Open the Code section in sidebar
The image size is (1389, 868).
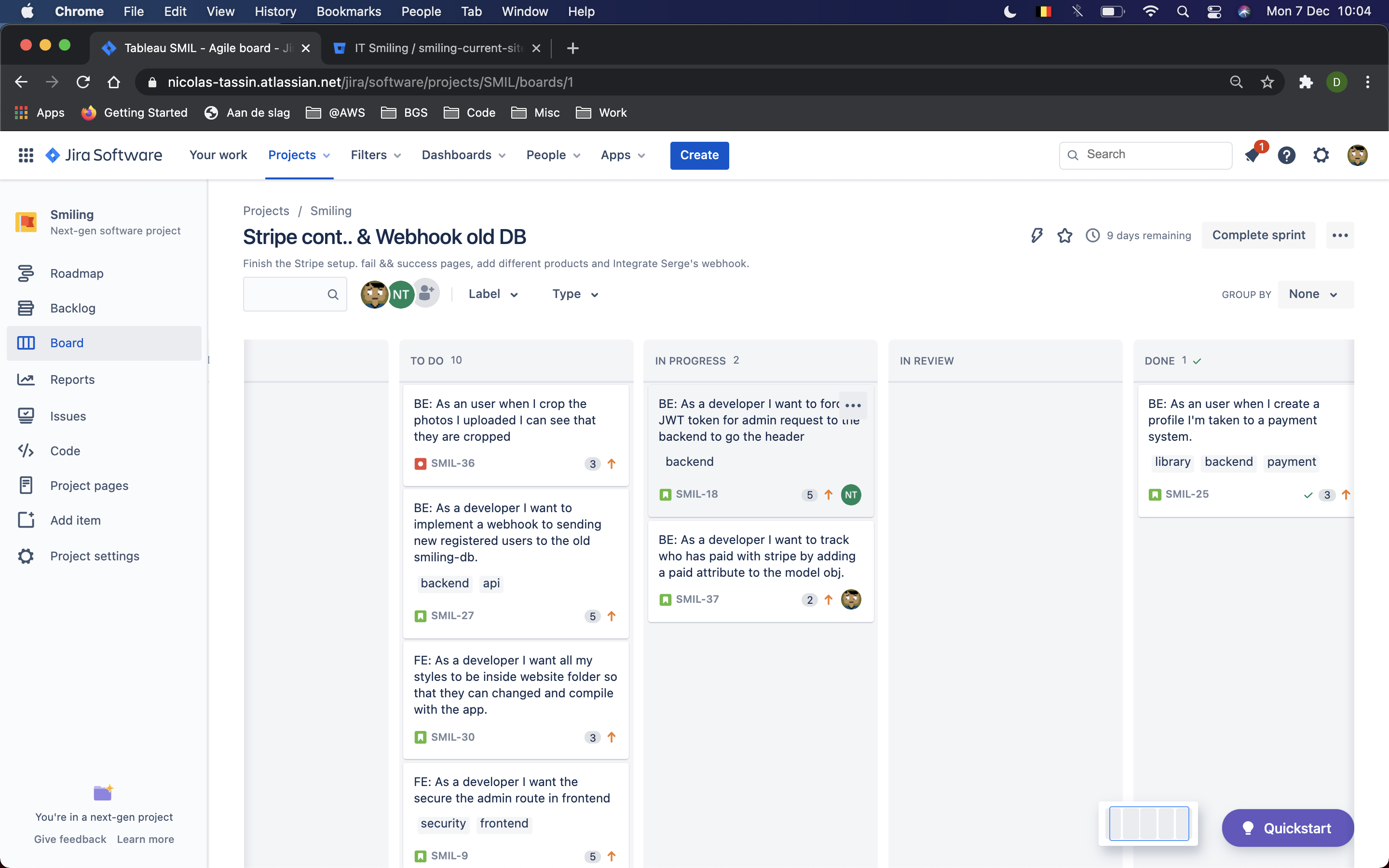click(x=64, y=451)
